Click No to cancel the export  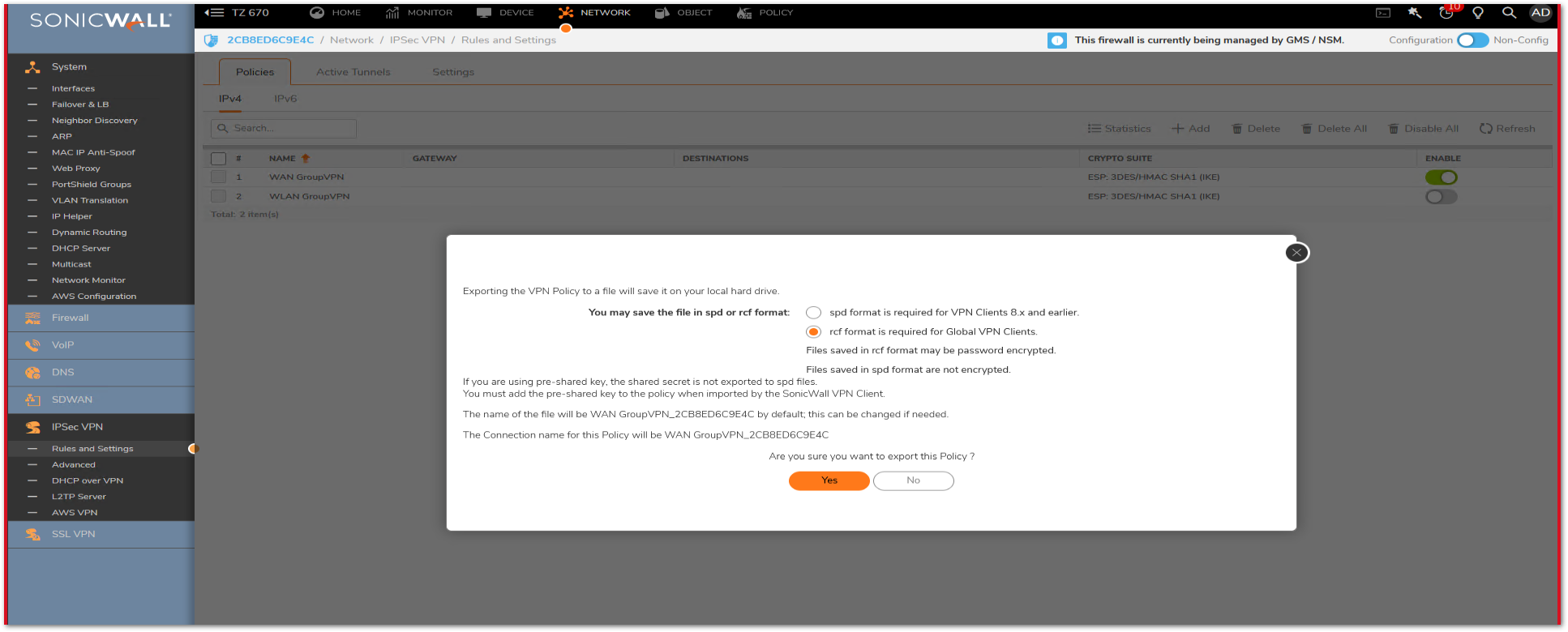coord(913,481)
